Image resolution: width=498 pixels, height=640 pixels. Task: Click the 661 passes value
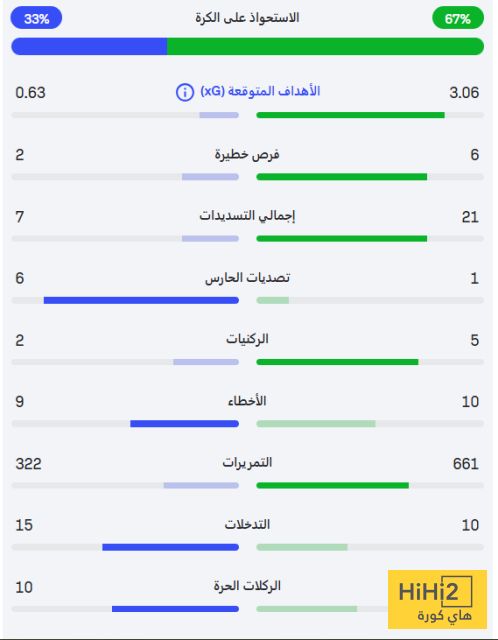point(466,464)
